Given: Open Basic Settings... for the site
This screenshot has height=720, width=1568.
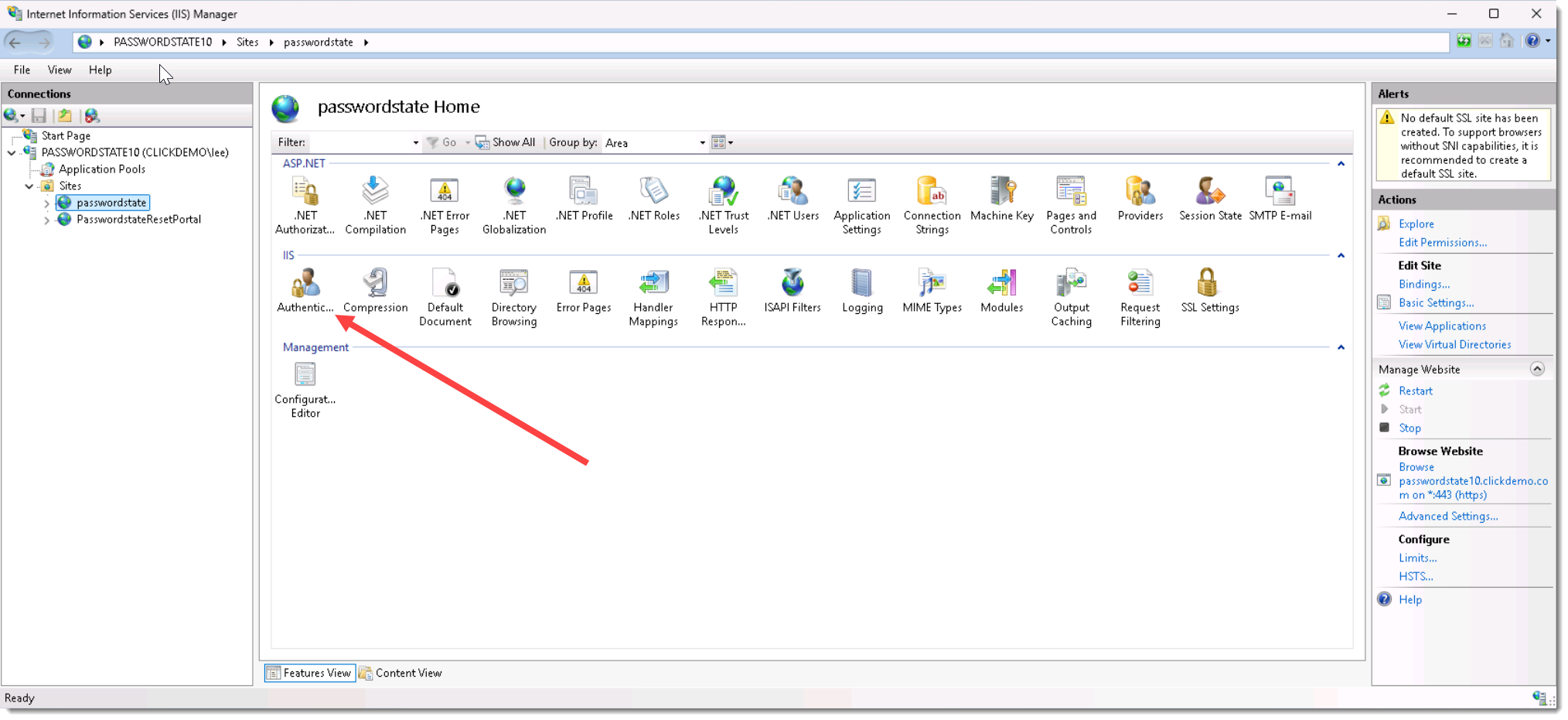Looking at the screenshot, I should point(1436,302).
